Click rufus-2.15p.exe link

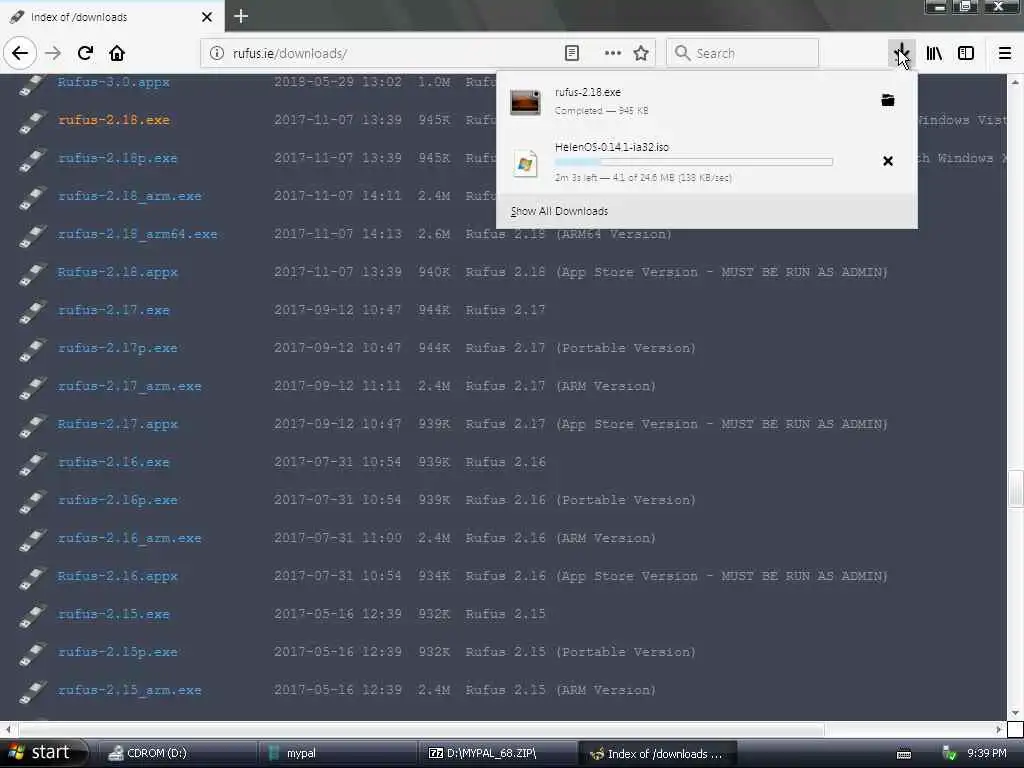tap(118, 652)
